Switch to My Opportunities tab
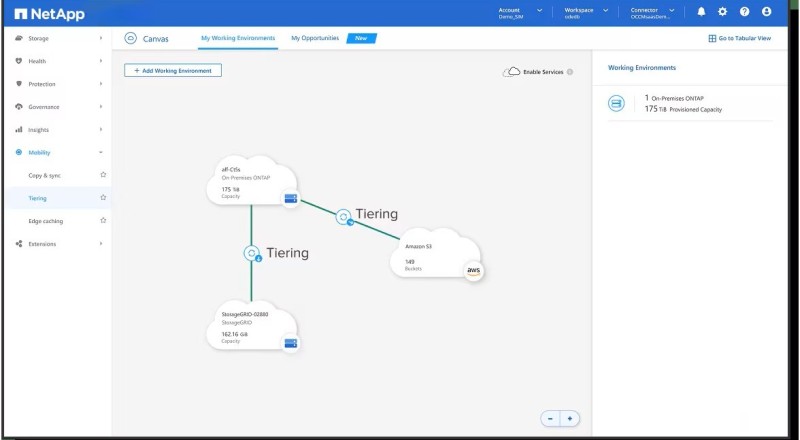800x440 pixels. (315, 38)
